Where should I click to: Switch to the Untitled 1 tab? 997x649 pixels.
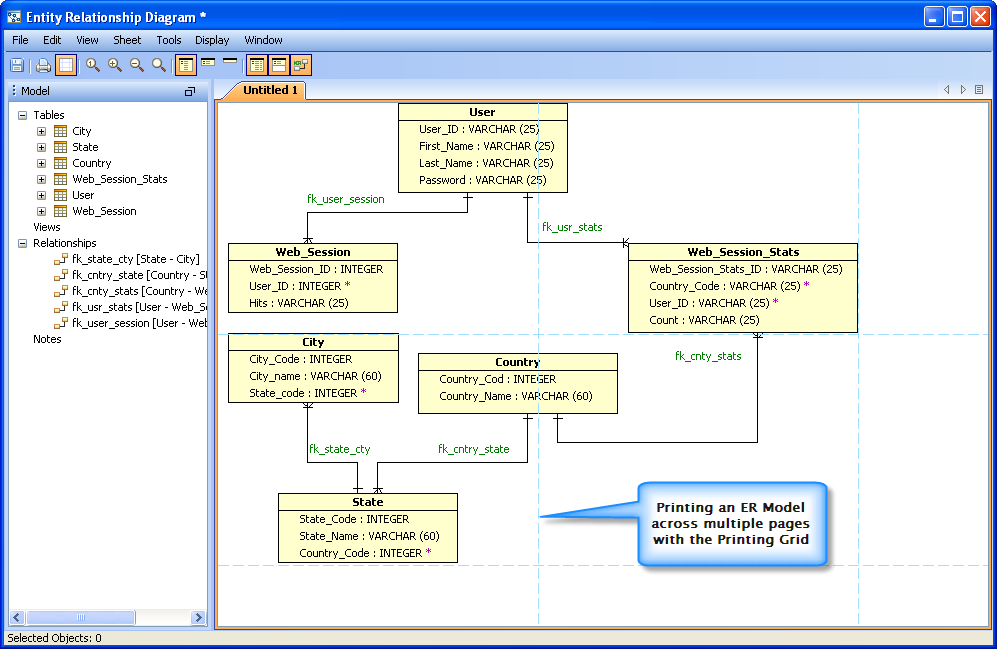[270, 90]
